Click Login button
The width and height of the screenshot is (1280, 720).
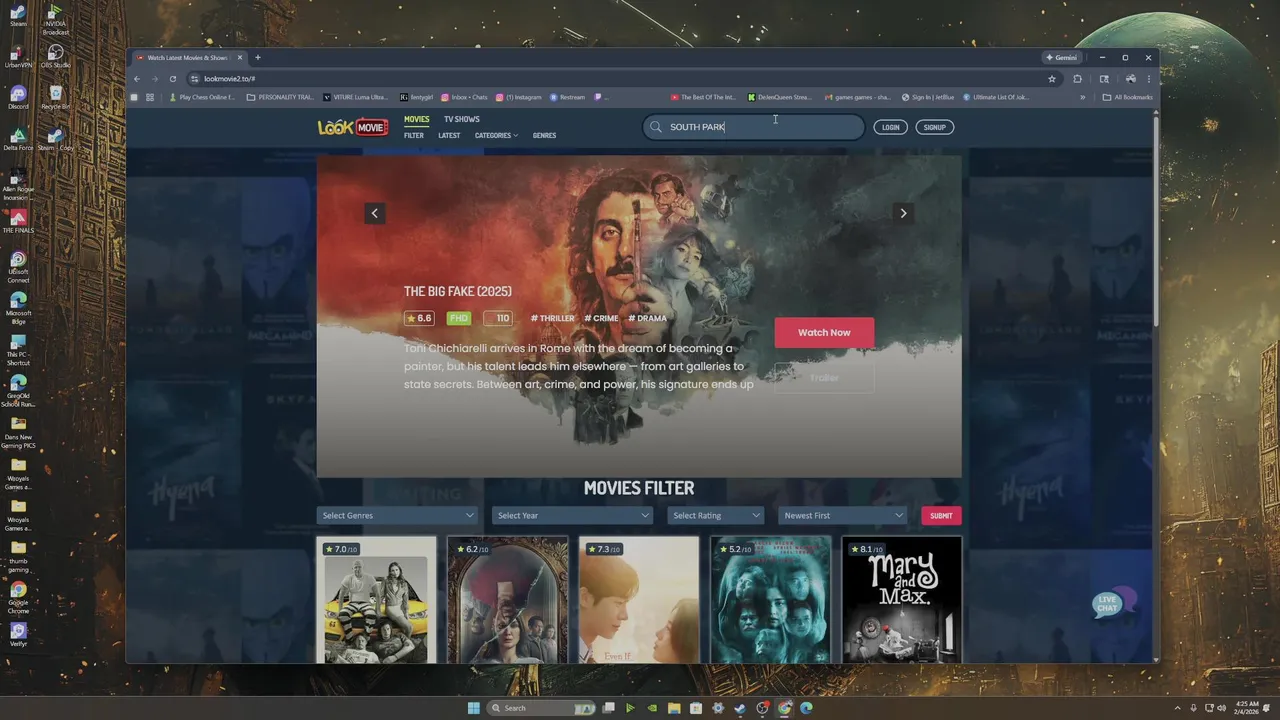pyautogui.click(x=891, y=127)
